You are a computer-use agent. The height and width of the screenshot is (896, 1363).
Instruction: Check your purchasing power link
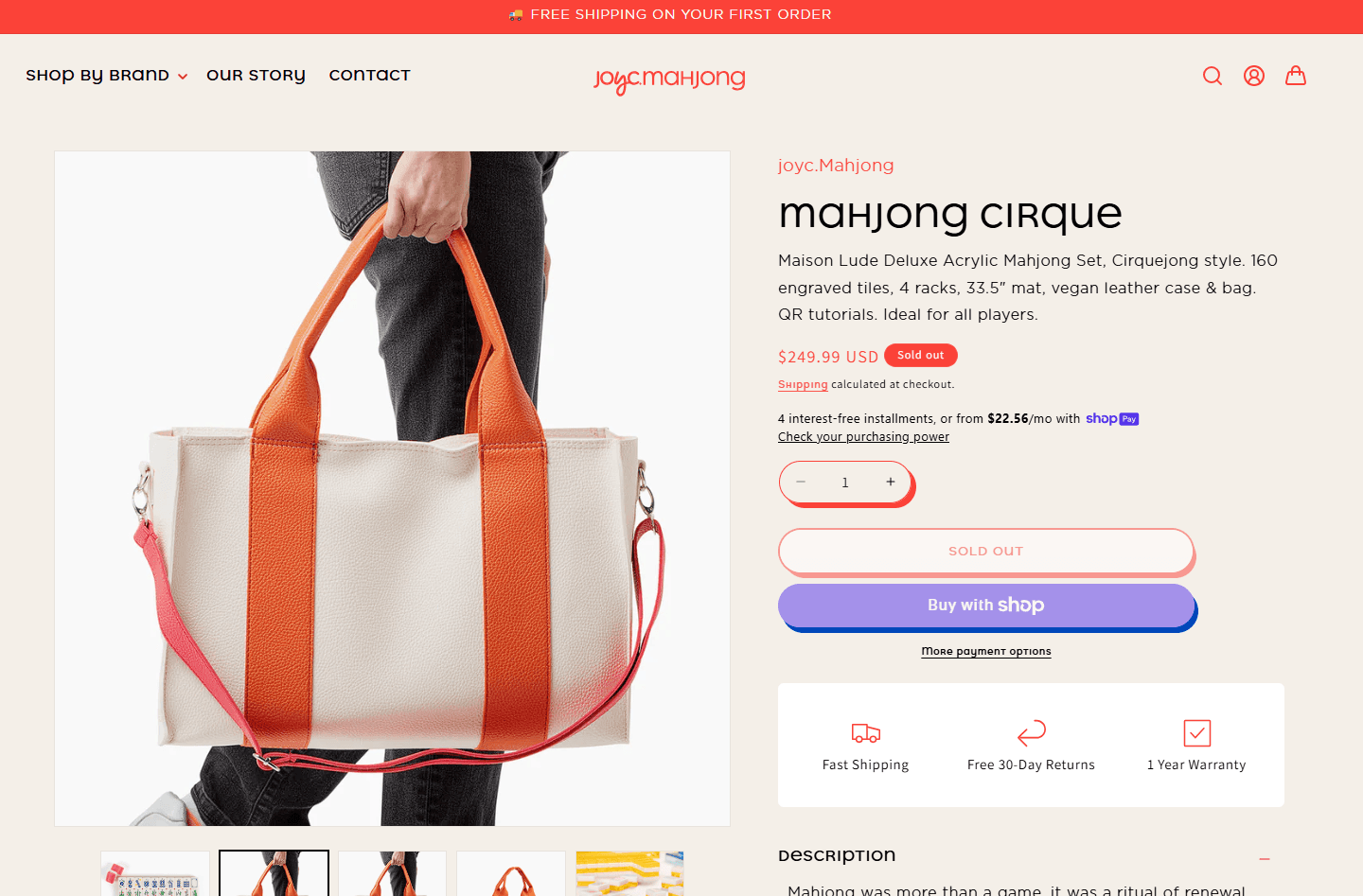click(863, 437)
